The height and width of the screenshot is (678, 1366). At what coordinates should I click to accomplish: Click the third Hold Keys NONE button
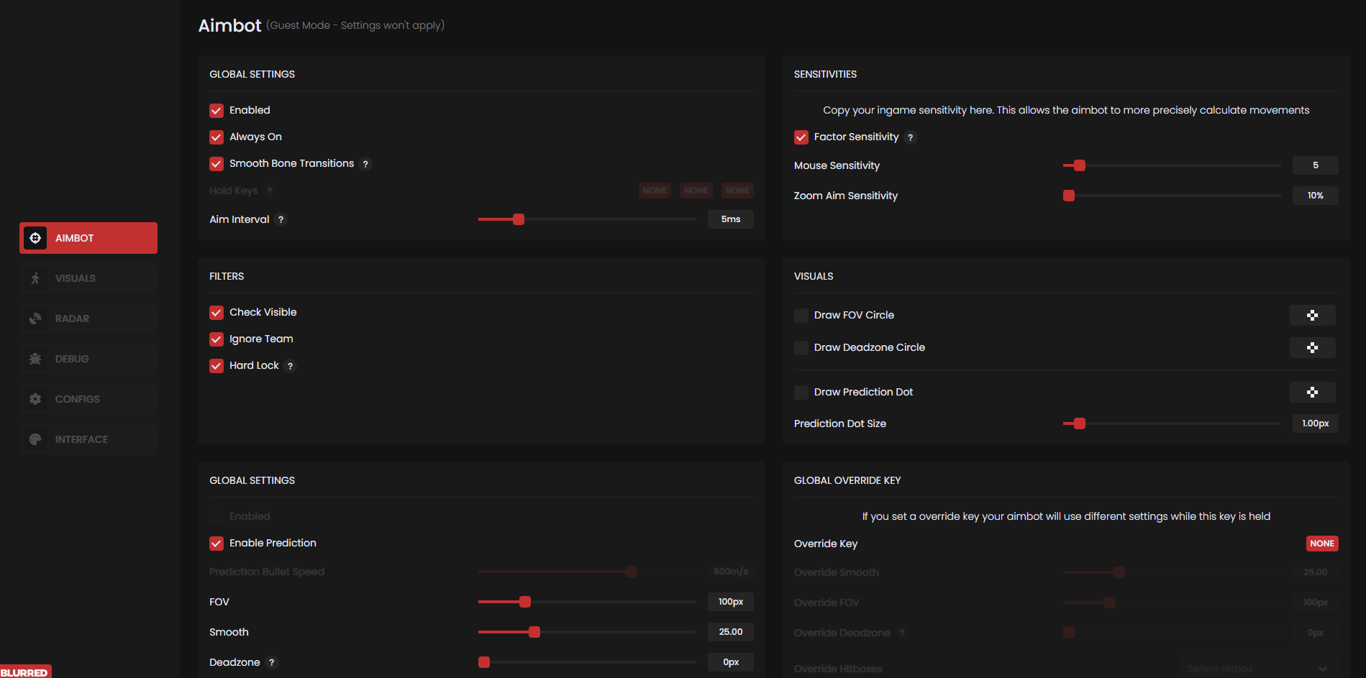(737, 190)
